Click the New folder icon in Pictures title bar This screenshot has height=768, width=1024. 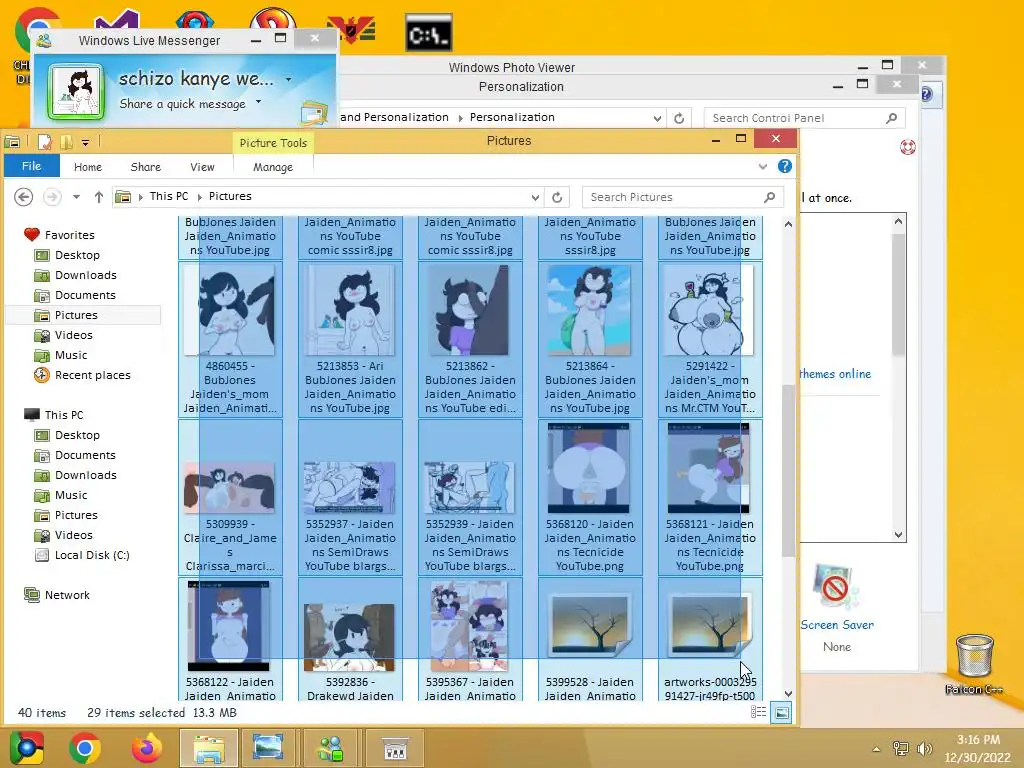pyautogui.click(x=66, y=142)
